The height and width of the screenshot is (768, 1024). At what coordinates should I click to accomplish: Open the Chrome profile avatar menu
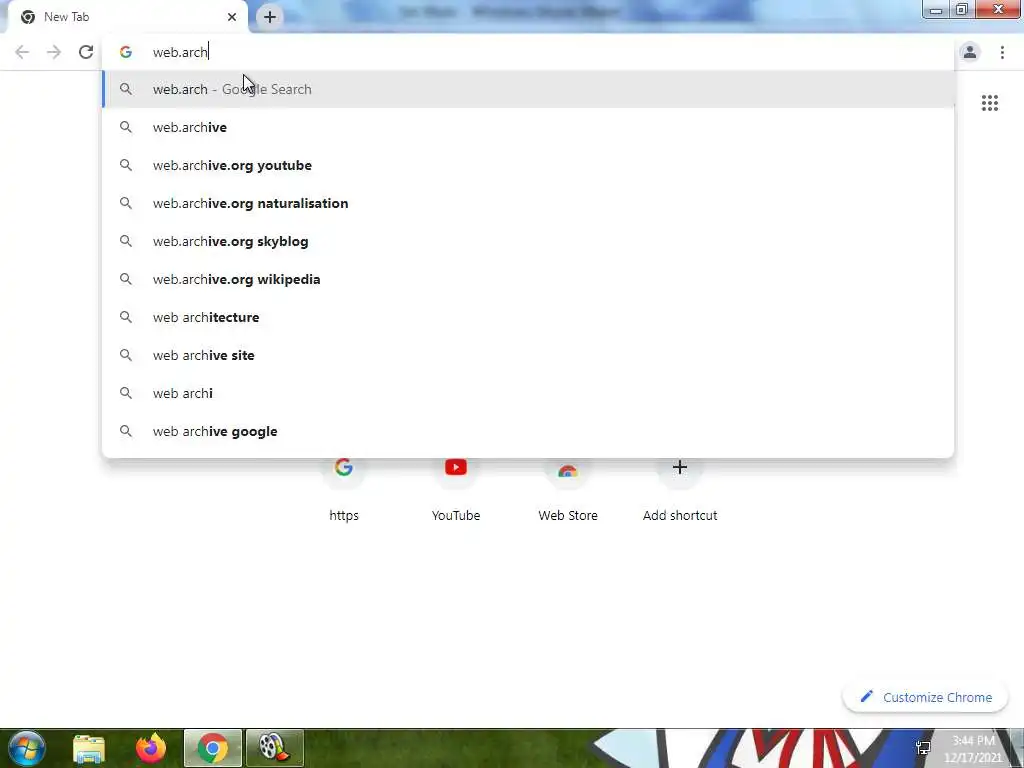point(970,52)
